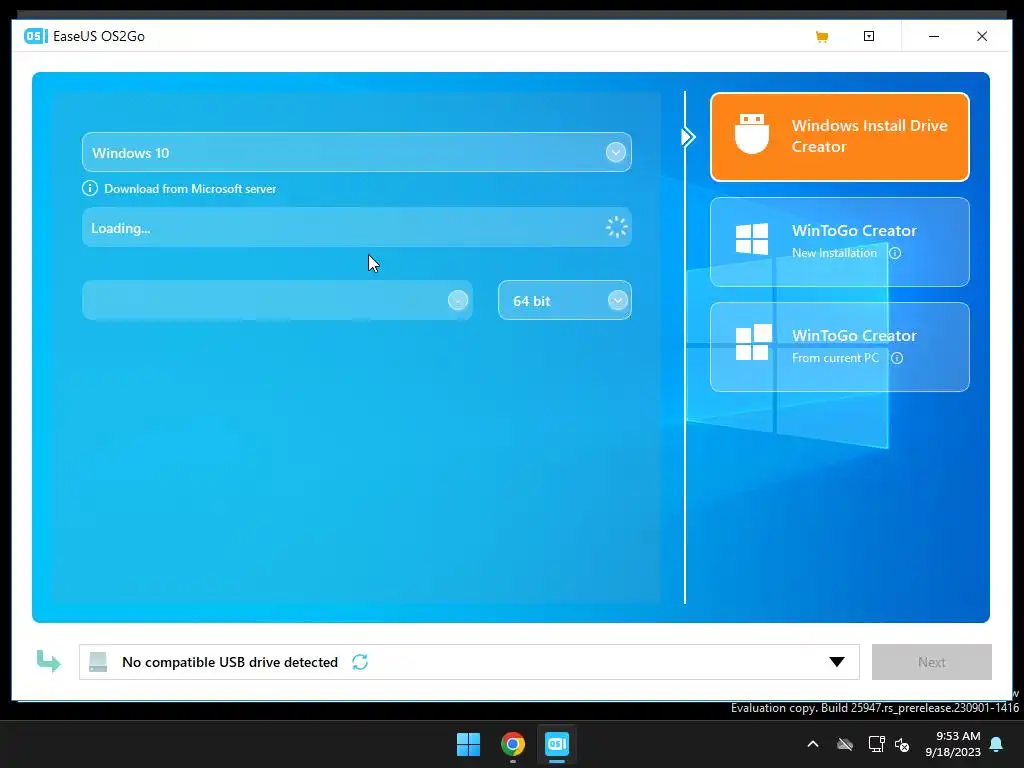The height and width of the screenshot is (768, 1024).
Task: Click the Next button
Action: pyautogui.click(x=931, y=662)
